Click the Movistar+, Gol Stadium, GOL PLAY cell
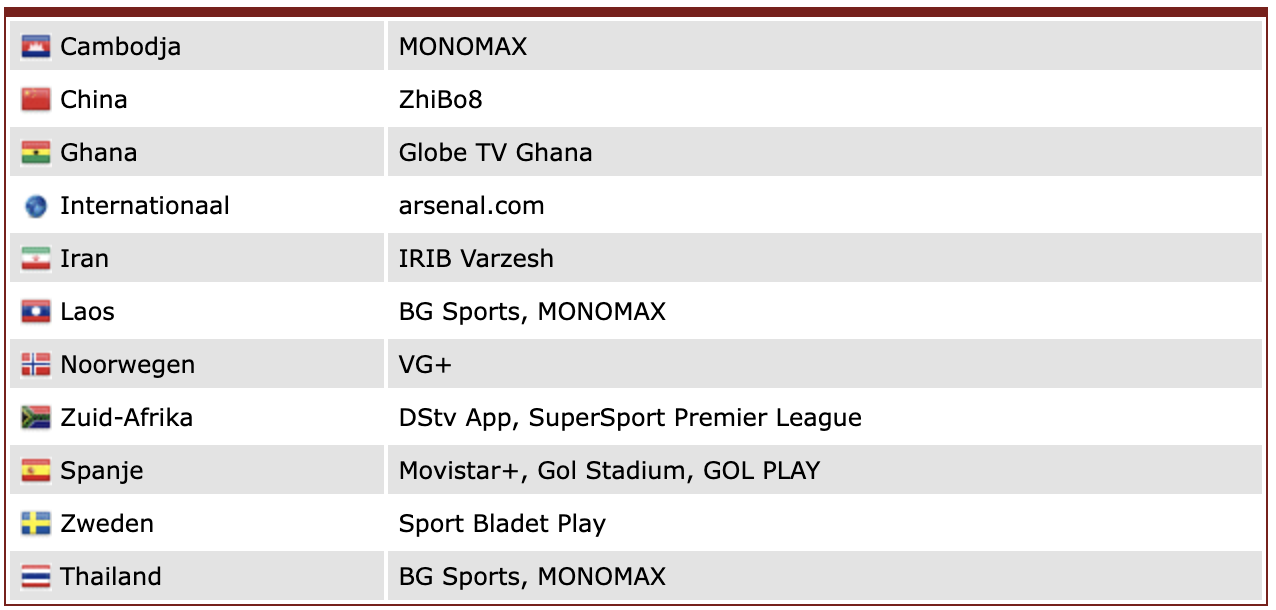The width and height of the screenshot is (1276, 610). point(609,471)
